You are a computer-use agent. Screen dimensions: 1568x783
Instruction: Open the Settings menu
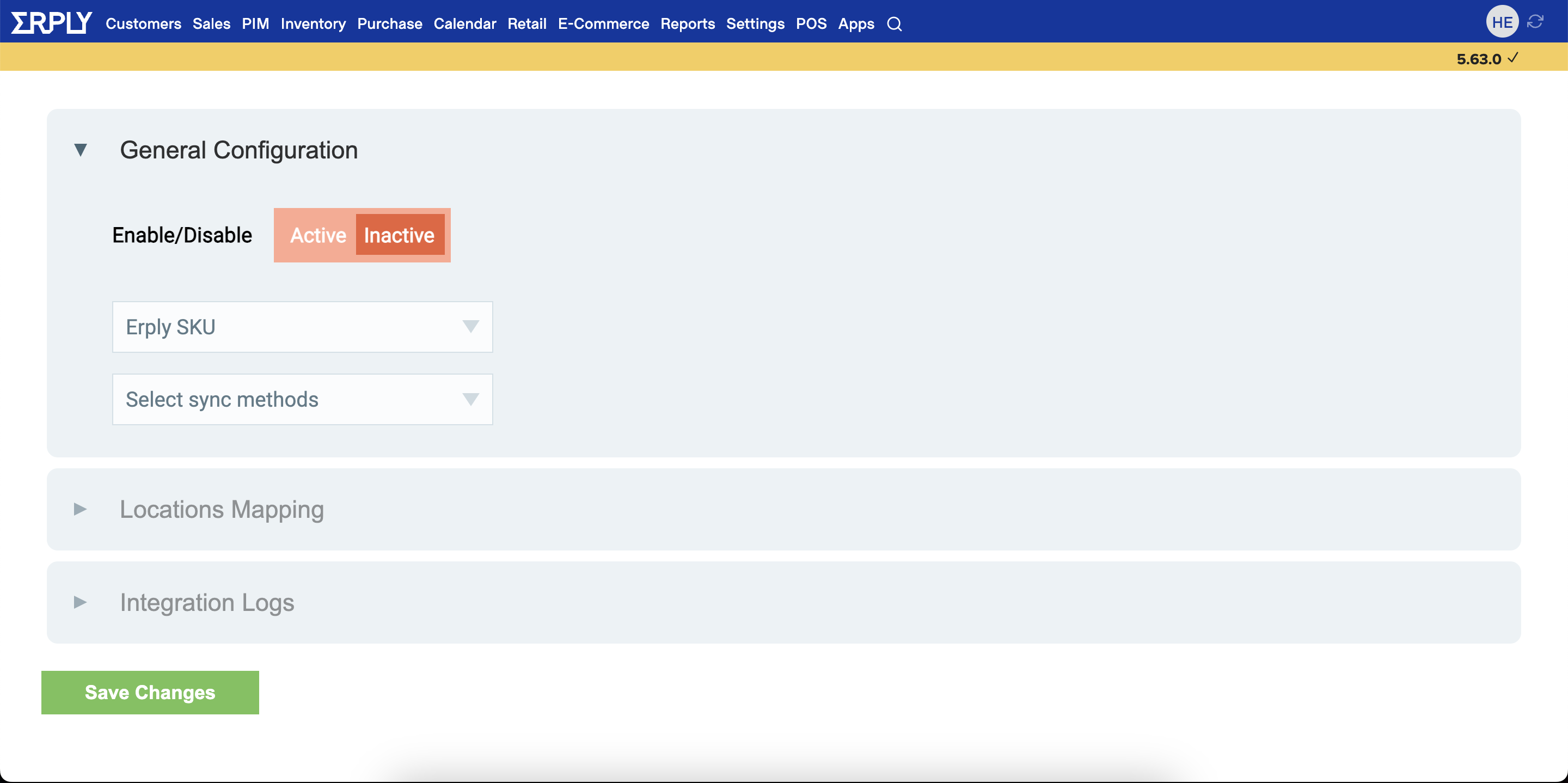pos(755,24)
